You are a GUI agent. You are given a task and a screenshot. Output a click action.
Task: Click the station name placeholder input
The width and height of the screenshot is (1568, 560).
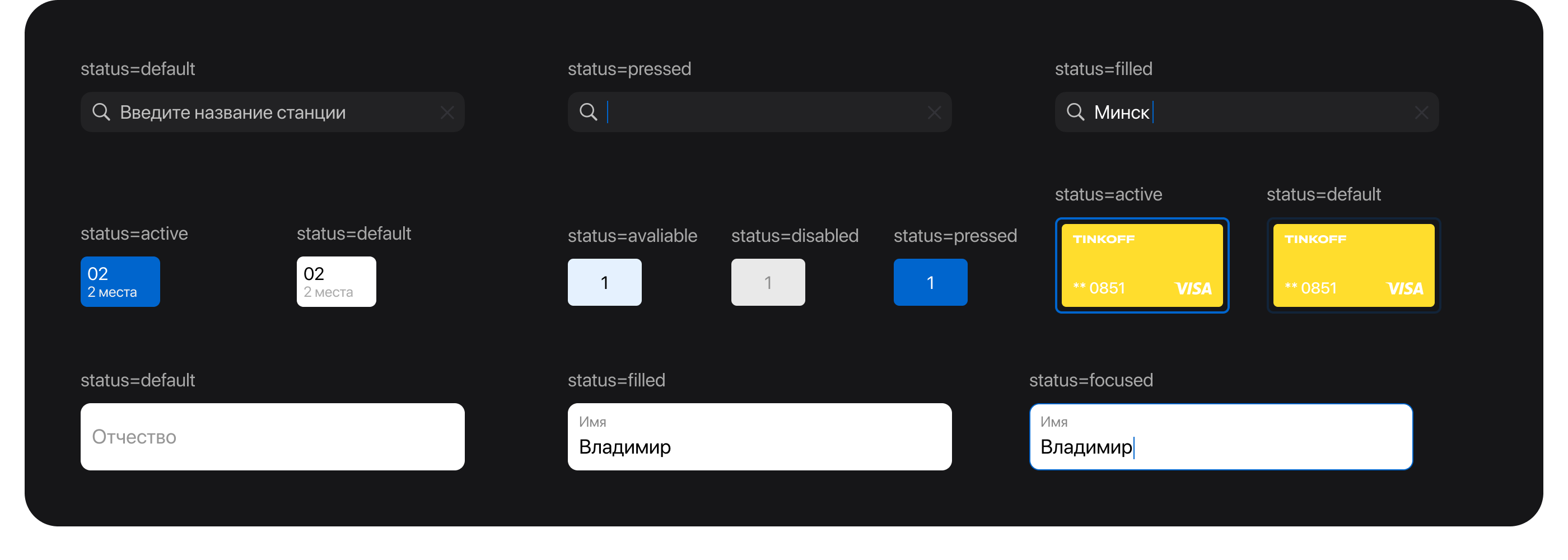point(274,113)
